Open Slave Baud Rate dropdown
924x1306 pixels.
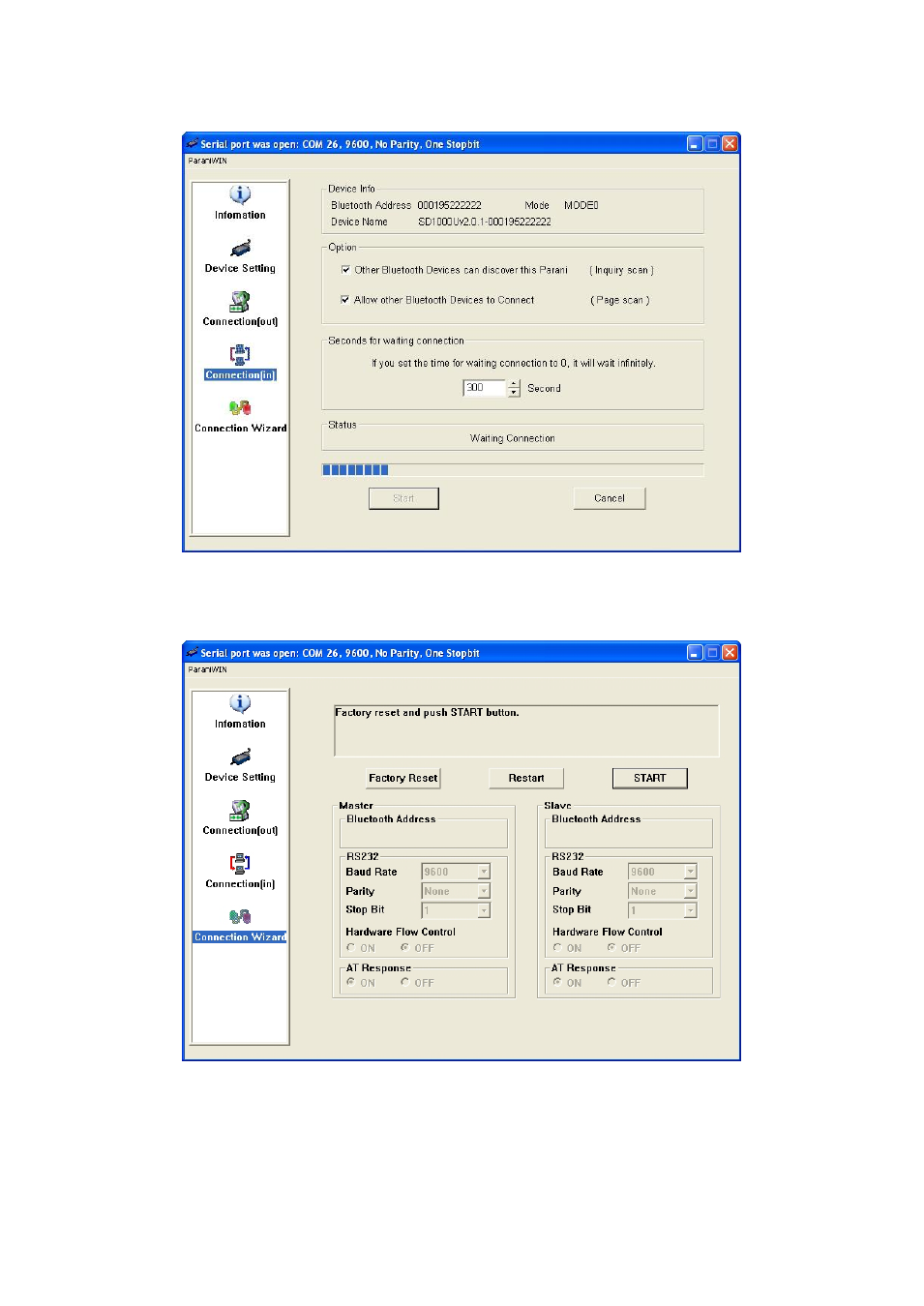(x=691, y=872)
